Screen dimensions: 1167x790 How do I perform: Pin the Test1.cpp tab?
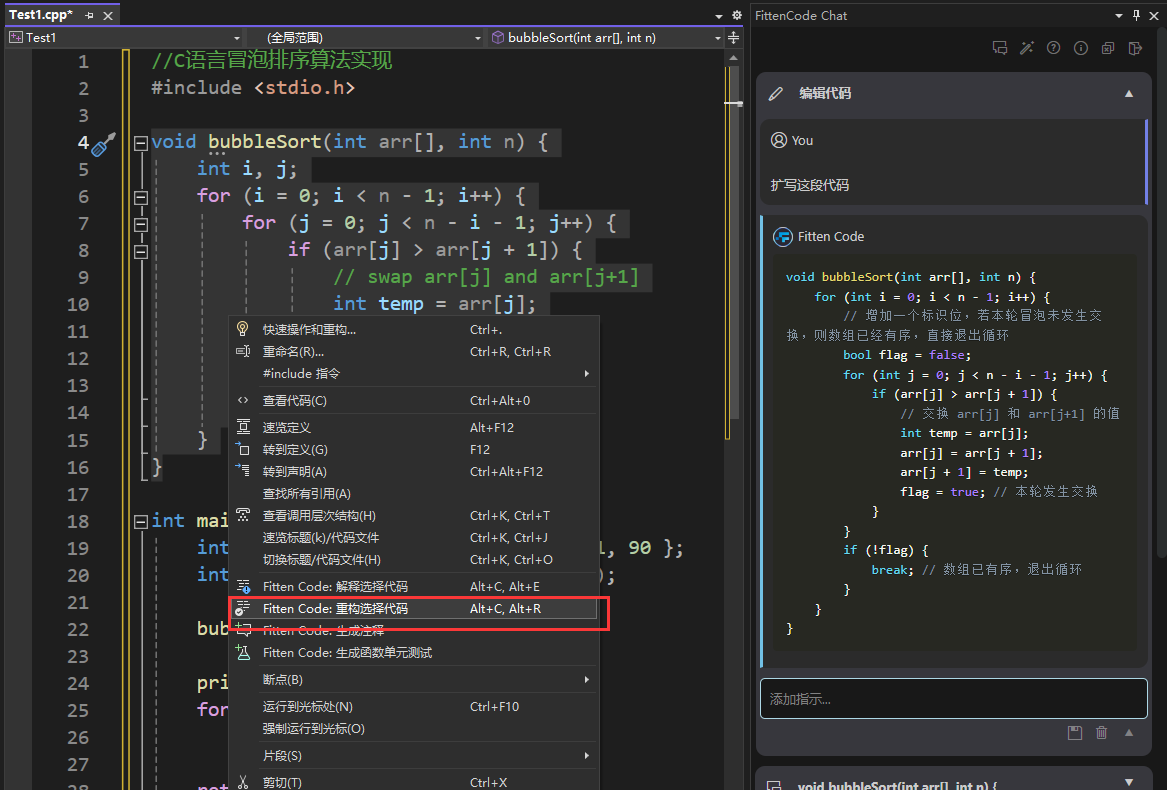click(89, 16)
